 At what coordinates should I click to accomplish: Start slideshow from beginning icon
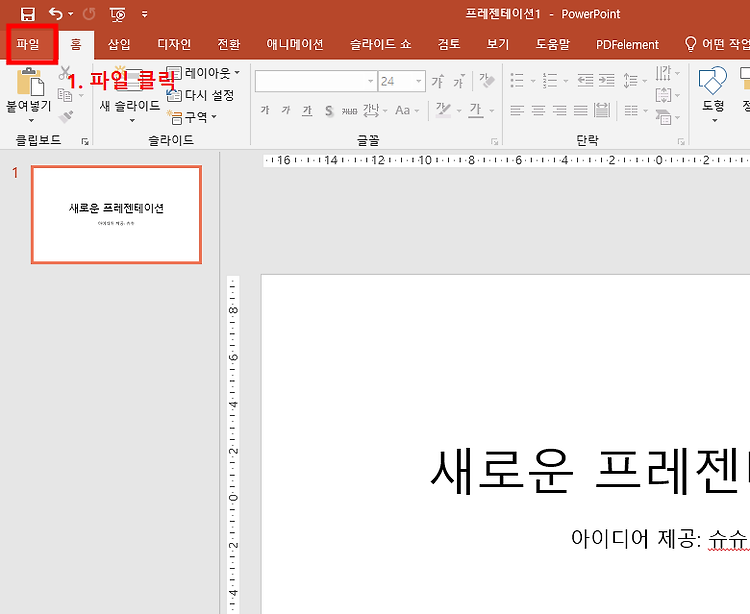pyautogui.click(x=118, y=14)
